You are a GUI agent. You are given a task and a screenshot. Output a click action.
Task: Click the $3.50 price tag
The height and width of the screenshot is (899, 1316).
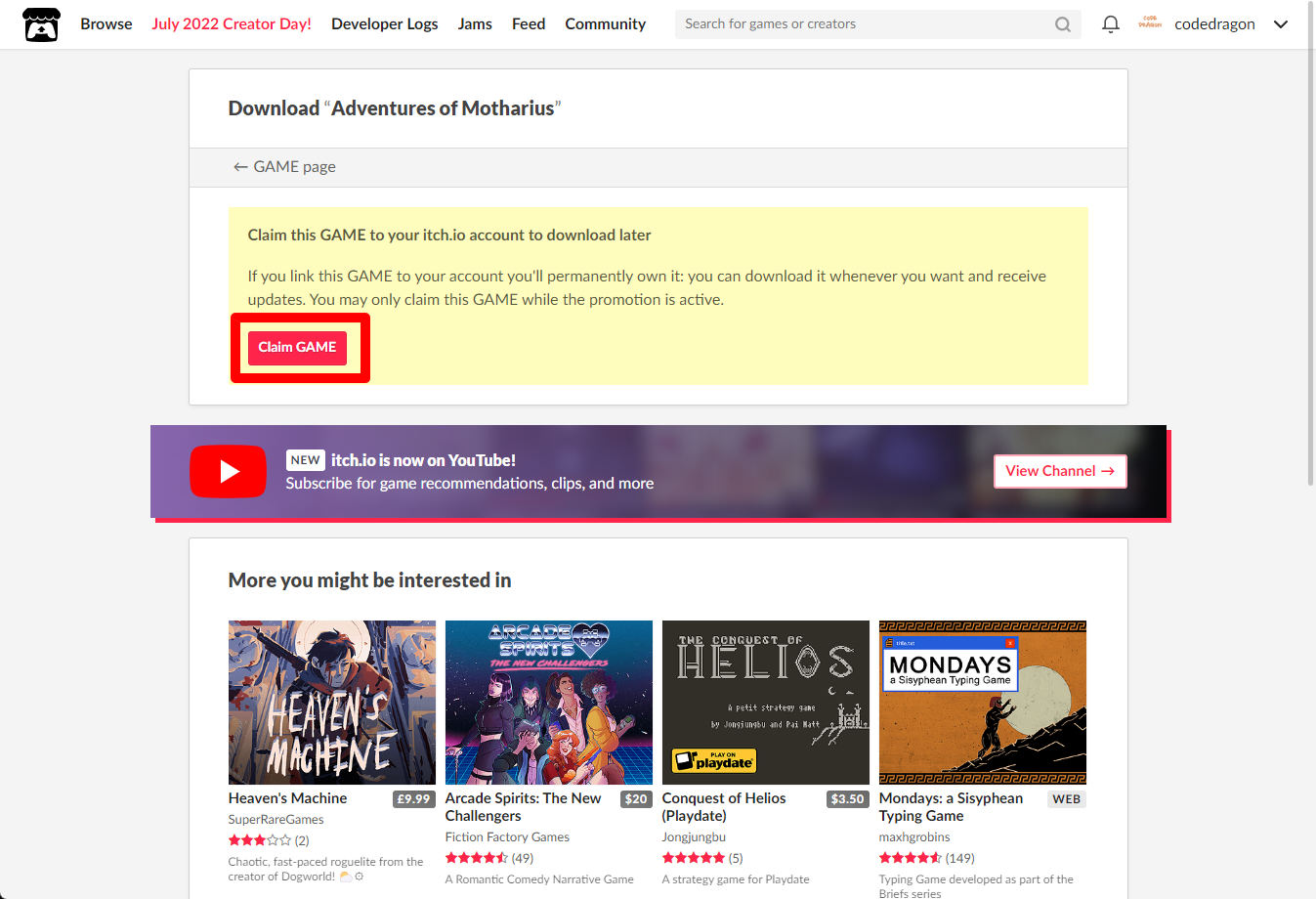coord(847,799)
